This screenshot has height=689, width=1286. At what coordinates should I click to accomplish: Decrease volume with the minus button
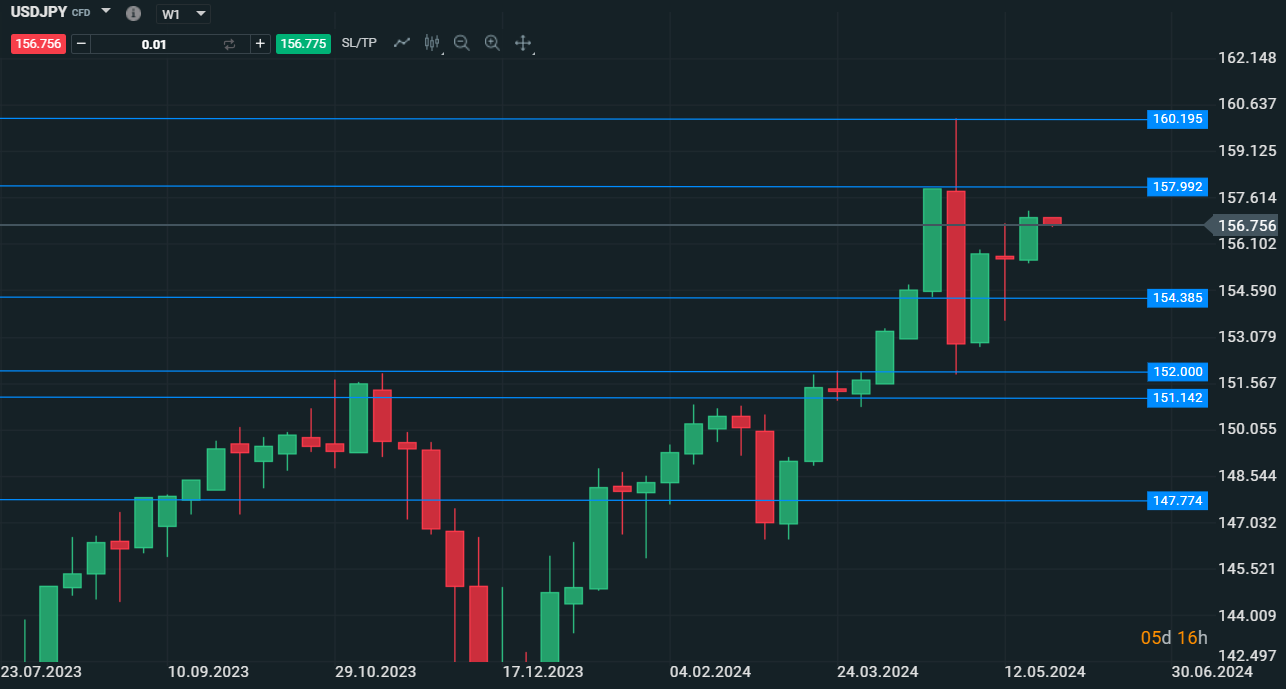point(81,44)
